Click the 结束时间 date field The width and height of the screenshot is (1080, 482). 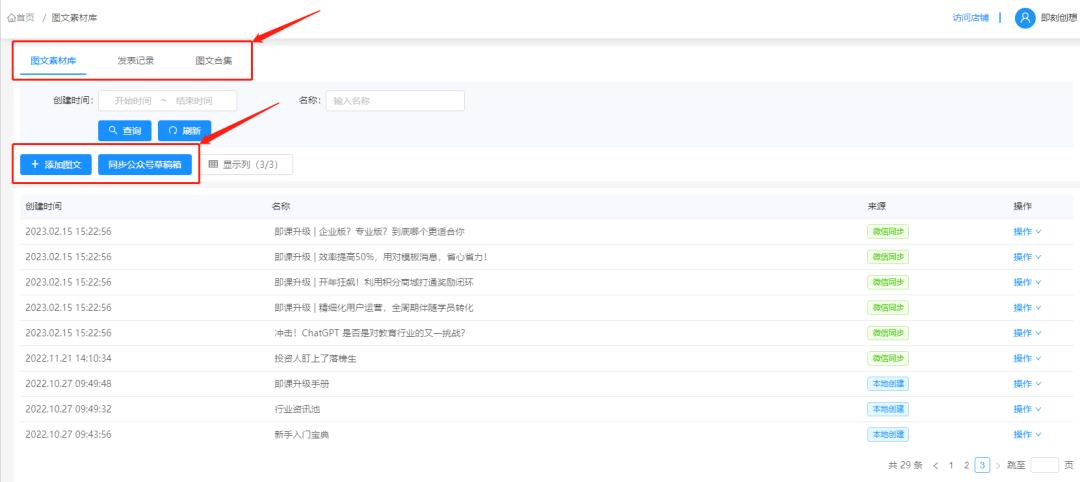click(x=194, y=101)
